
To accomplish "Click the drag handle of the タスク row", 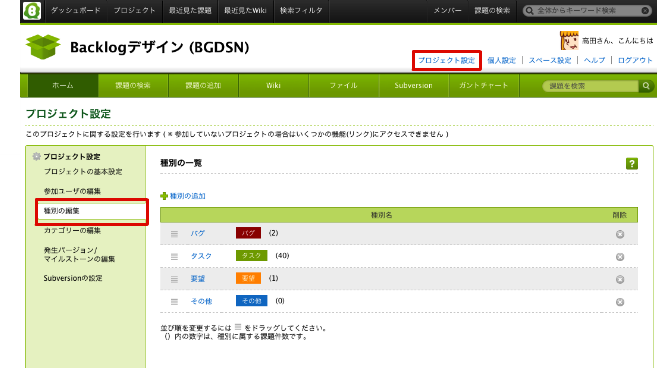I will 174,257.
